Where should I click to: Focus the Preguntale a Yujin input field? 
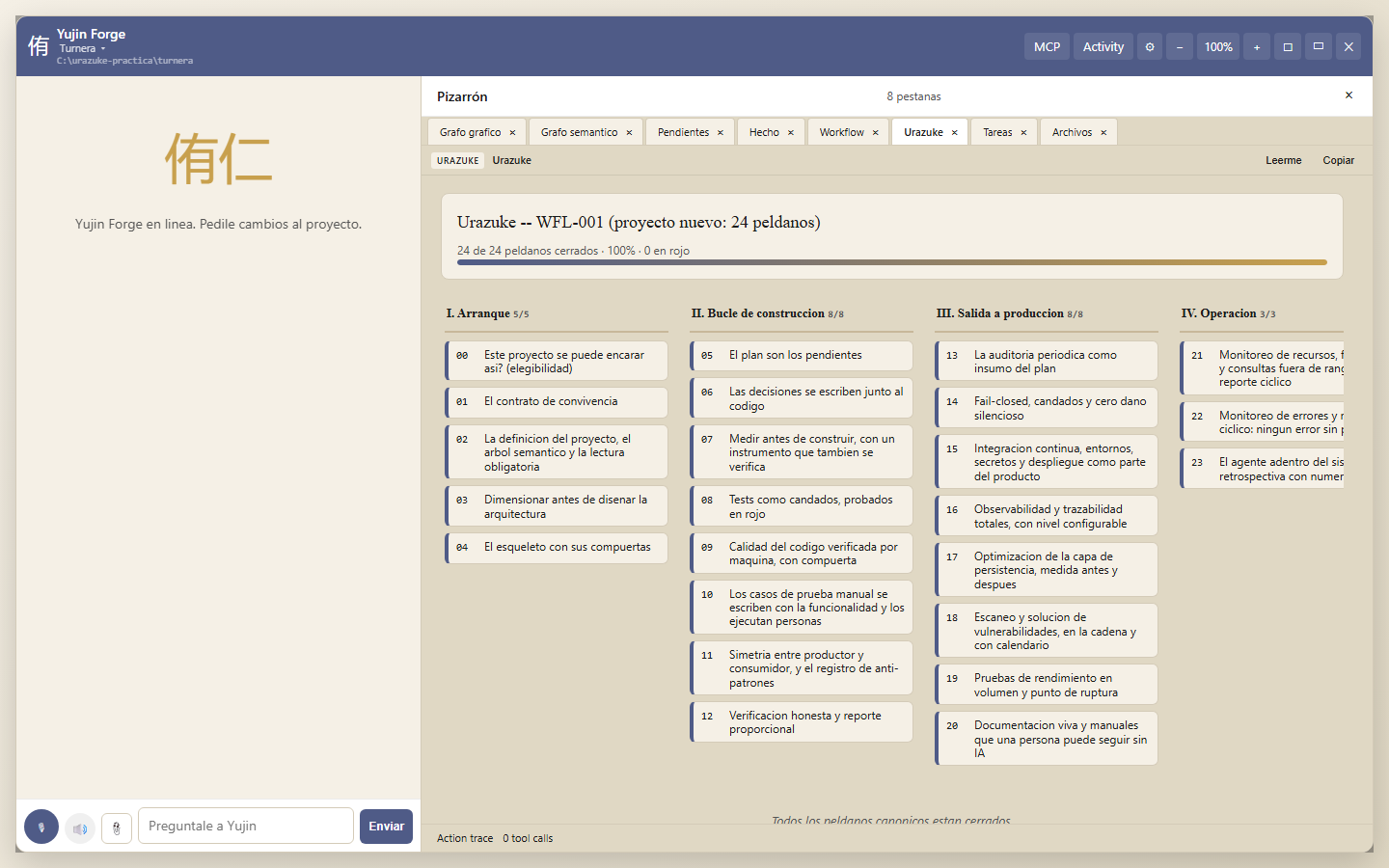[246, 826]
